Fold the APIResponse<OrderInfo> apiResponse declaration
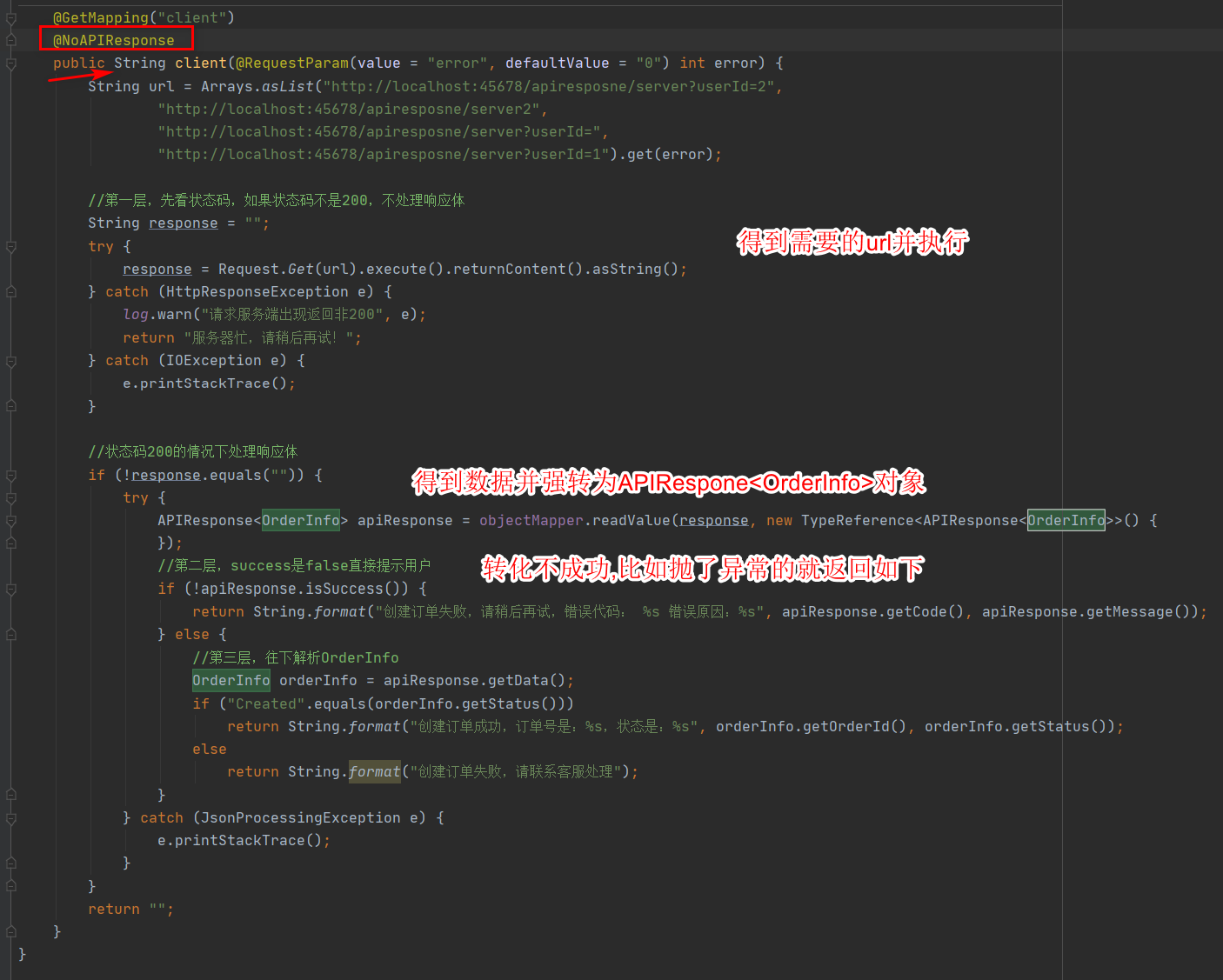This screenshot has height=980, width=1223. click(x=11, y=521)
